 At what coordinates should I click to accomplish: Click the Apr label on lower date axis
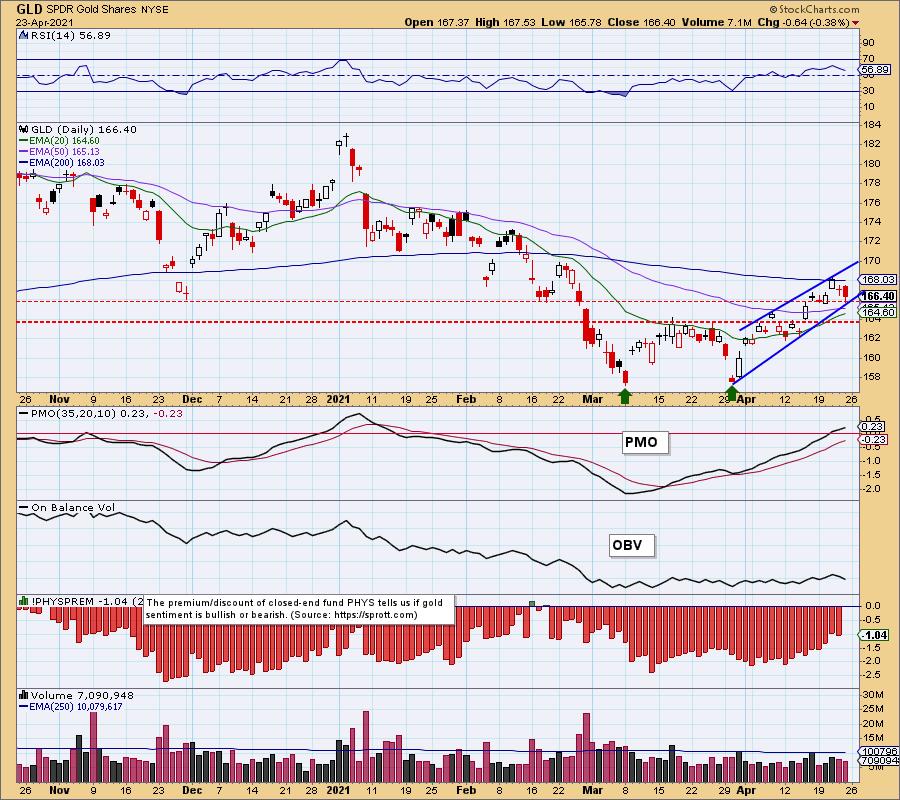[746, 790]
